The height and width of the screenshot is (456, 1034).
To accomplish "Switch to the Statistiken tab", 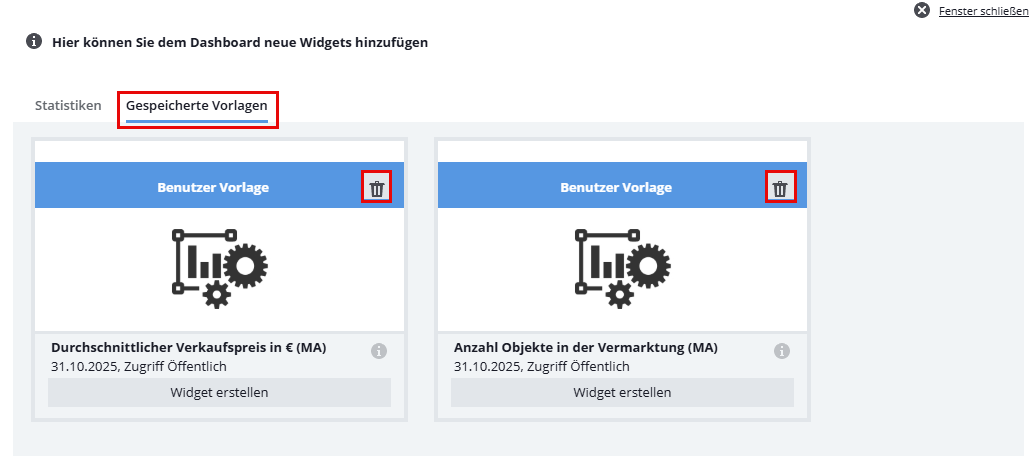I will click(x=68, y=105).
